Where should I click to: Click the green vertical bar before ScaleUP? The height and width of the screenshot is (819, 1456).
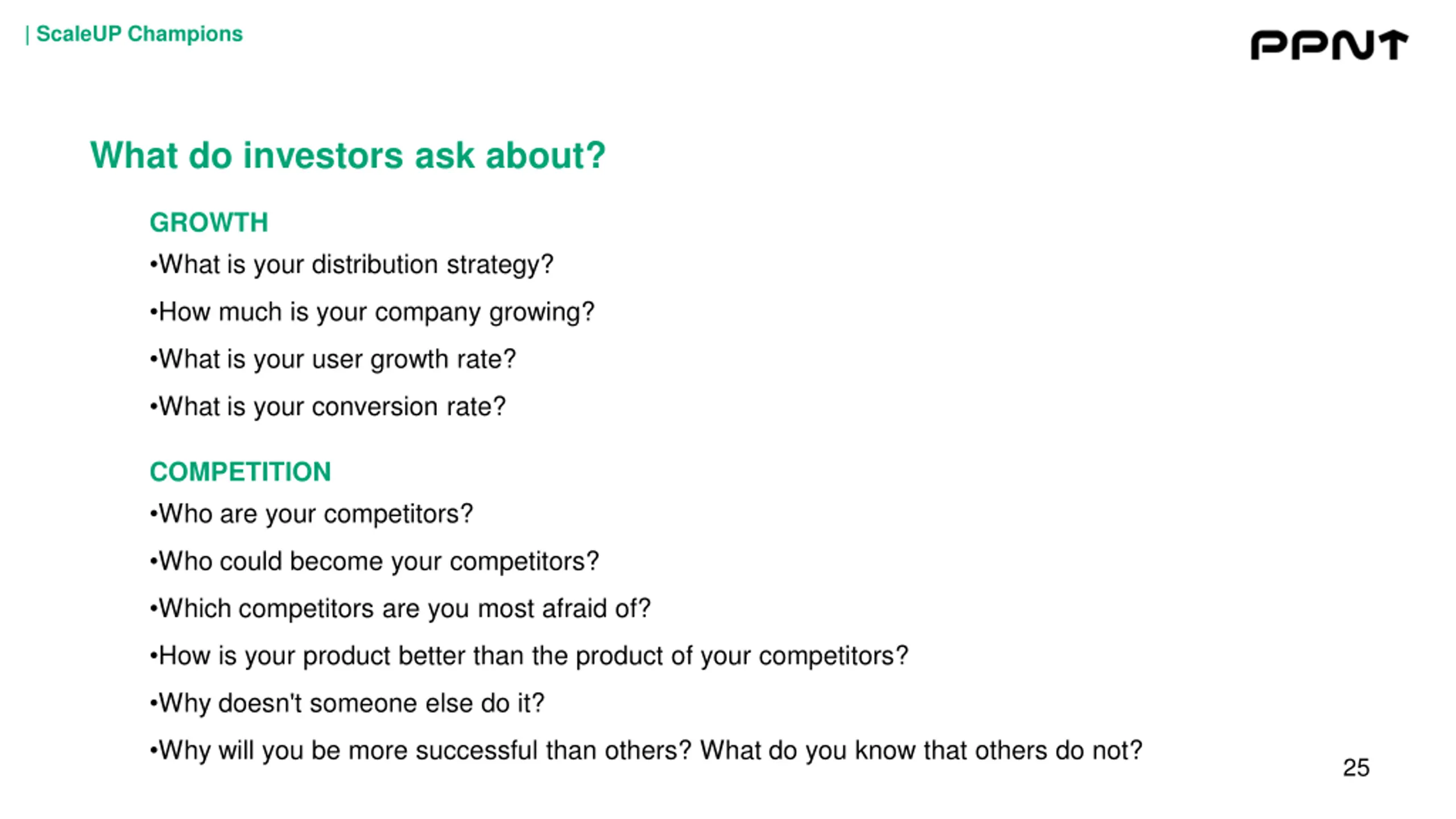click(x=27, y=35)
